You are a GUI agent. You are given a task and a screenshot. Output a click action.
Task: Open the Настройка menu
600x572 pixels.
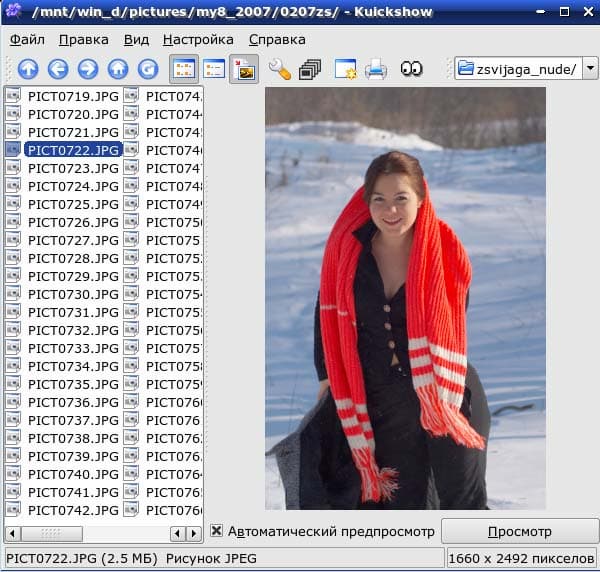tap(198, 39)
